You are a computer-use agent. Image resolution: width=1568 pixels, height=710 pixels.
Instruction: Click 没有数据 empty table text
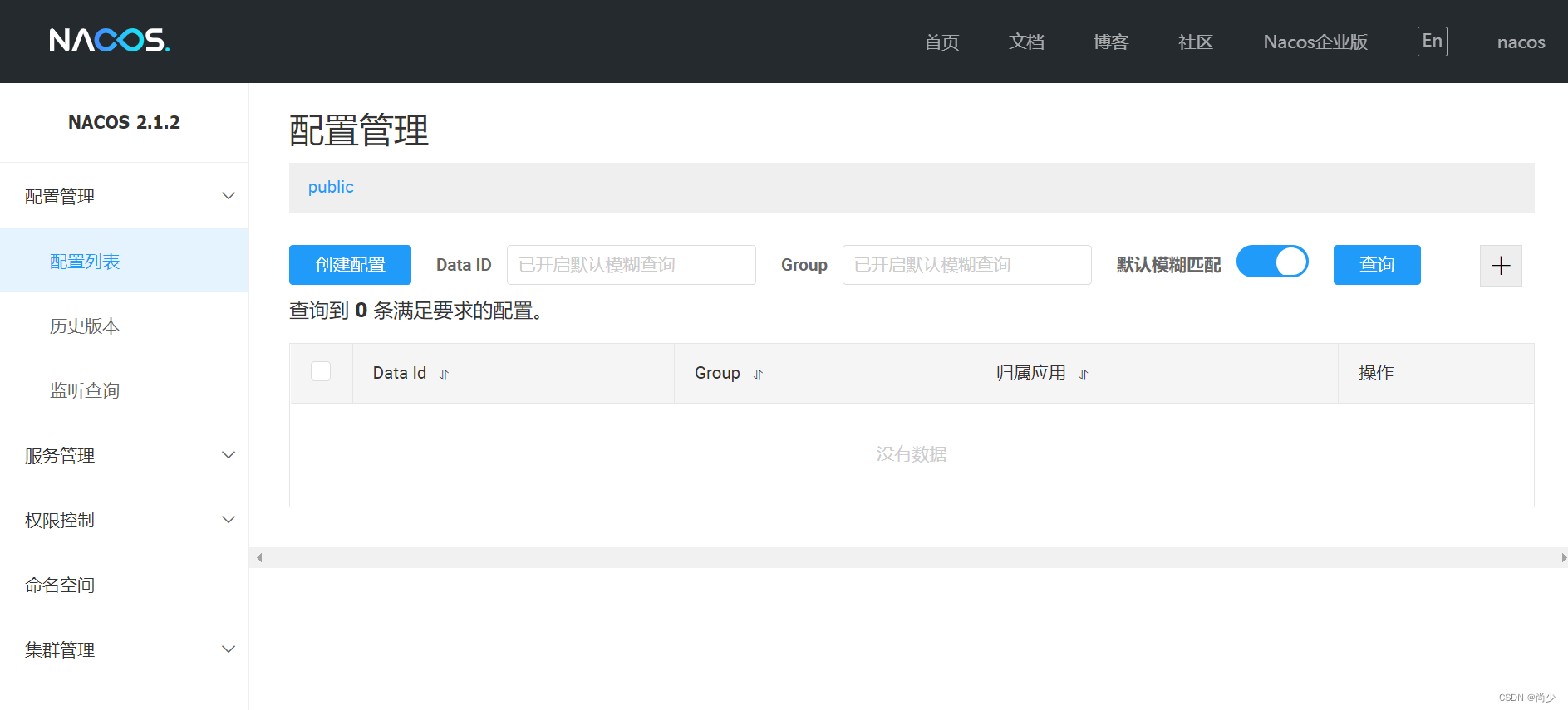coord(912,454)
